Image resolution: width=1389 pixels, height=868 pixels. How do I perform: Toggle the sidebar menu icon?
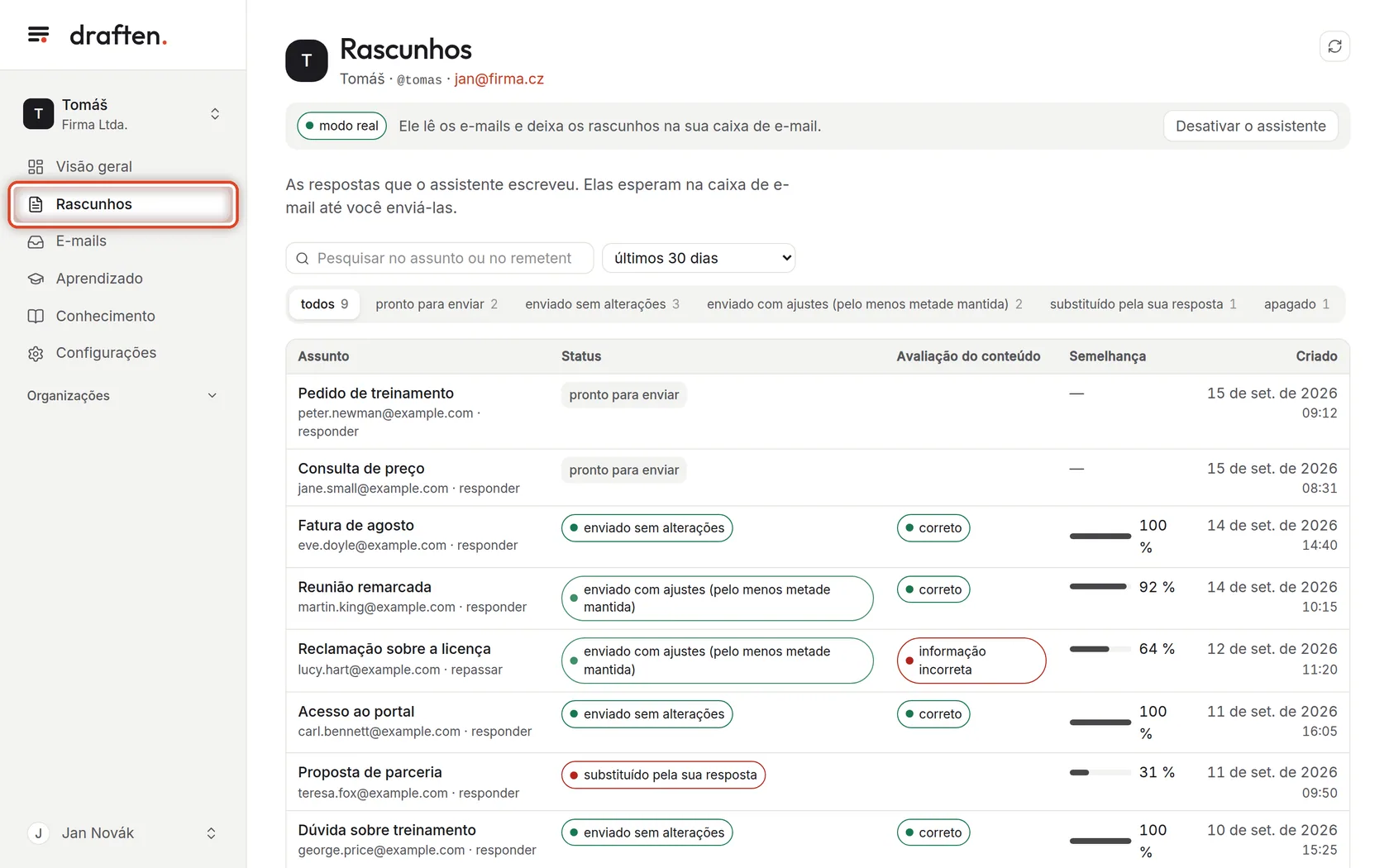(38, 35)
